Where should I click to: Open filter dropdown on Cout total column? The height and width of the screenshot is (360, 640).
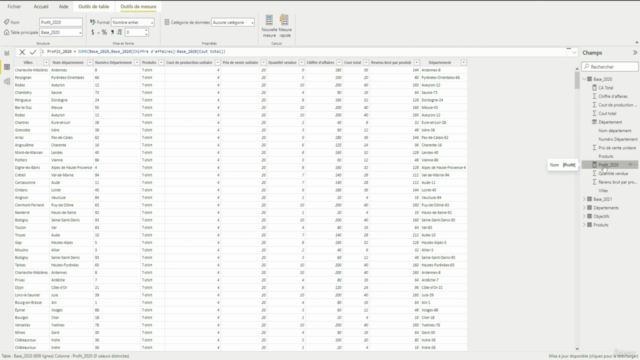[366, 62]
